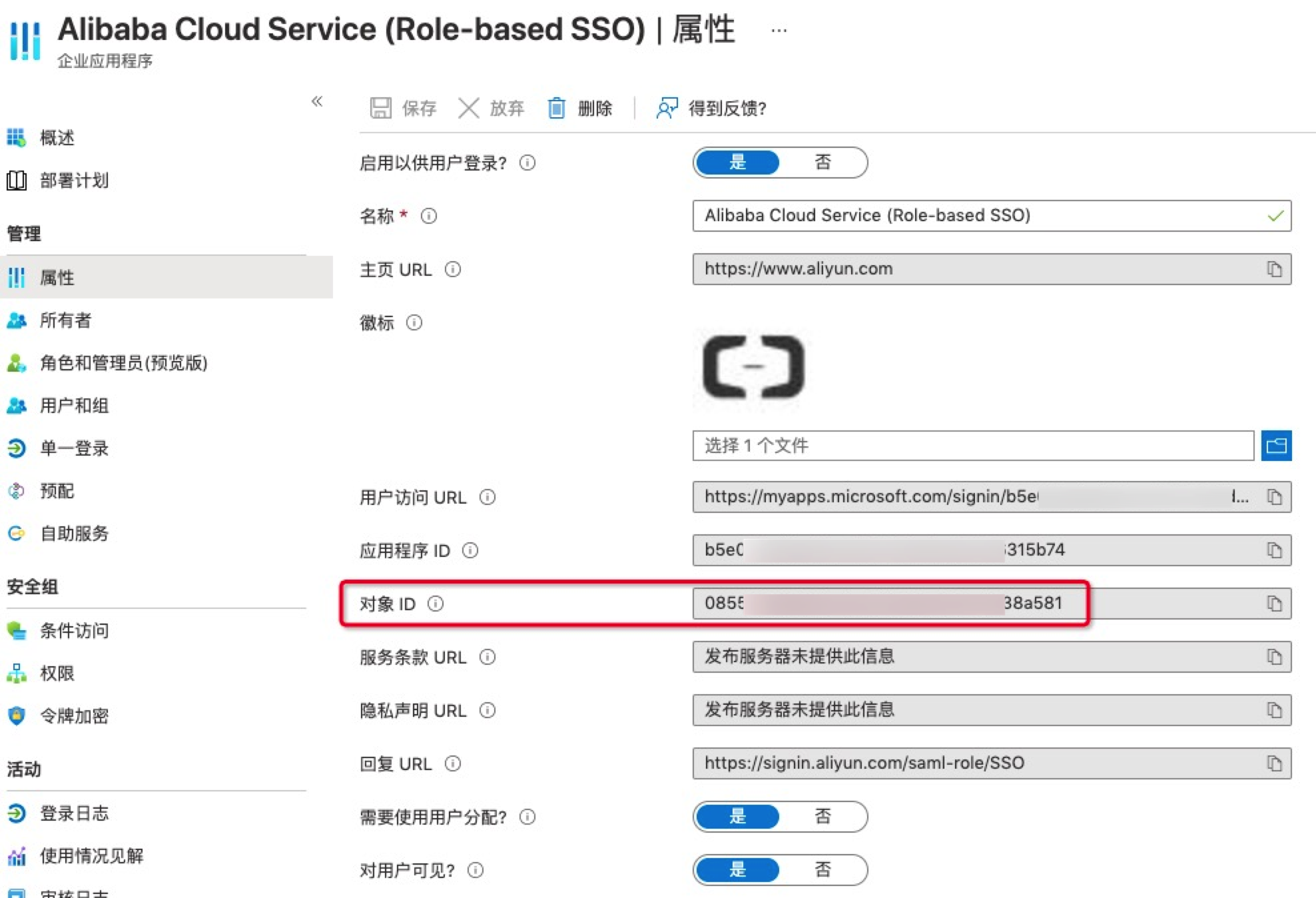Screen dimensions: 1316x898
Task: Open 概述 in the sidebar
Action: [x=41, y=138]
